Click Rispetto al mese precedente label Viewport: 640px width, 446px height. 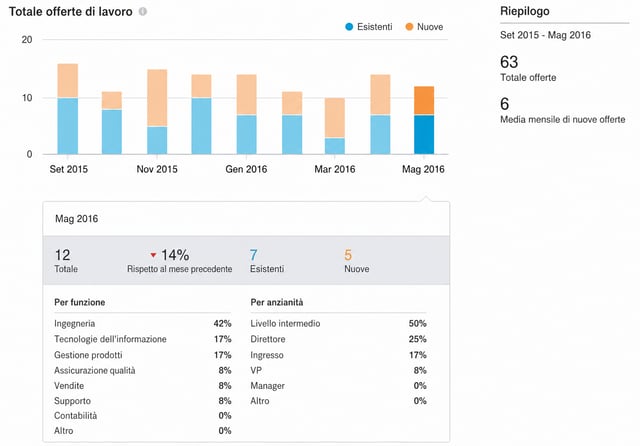(180, 269)
